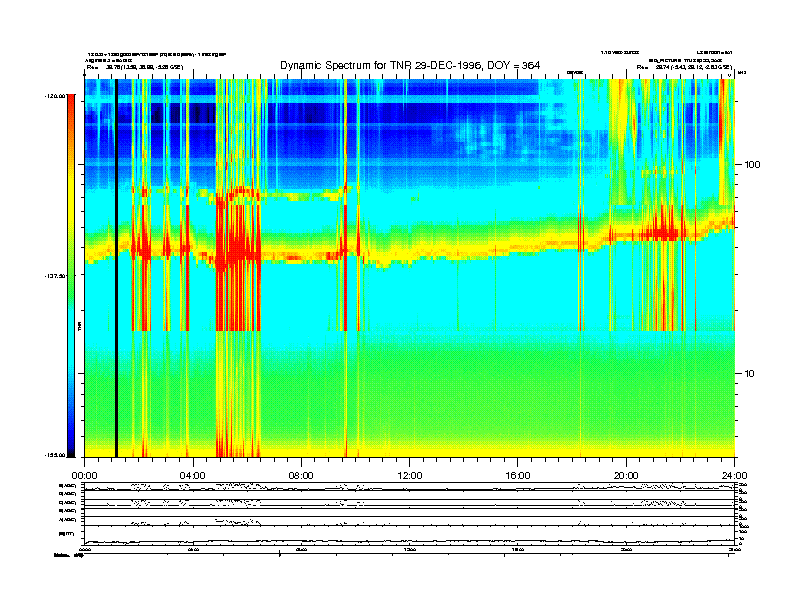The width and height of the screenshot is (792, 612).
Task: Click the top line-plot panel under spectrum
Action: point(410,487)
